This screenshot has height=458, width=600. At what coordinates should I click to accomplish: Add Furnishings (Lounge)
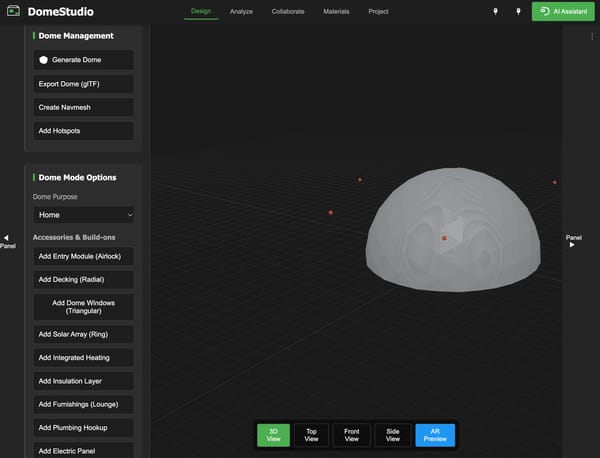[x=83, y=404]
